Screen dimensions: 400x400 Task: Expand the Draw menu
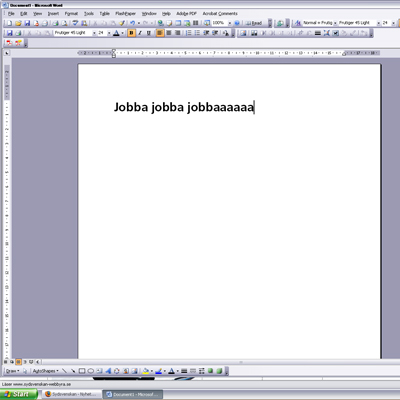[x=13, y=371]
